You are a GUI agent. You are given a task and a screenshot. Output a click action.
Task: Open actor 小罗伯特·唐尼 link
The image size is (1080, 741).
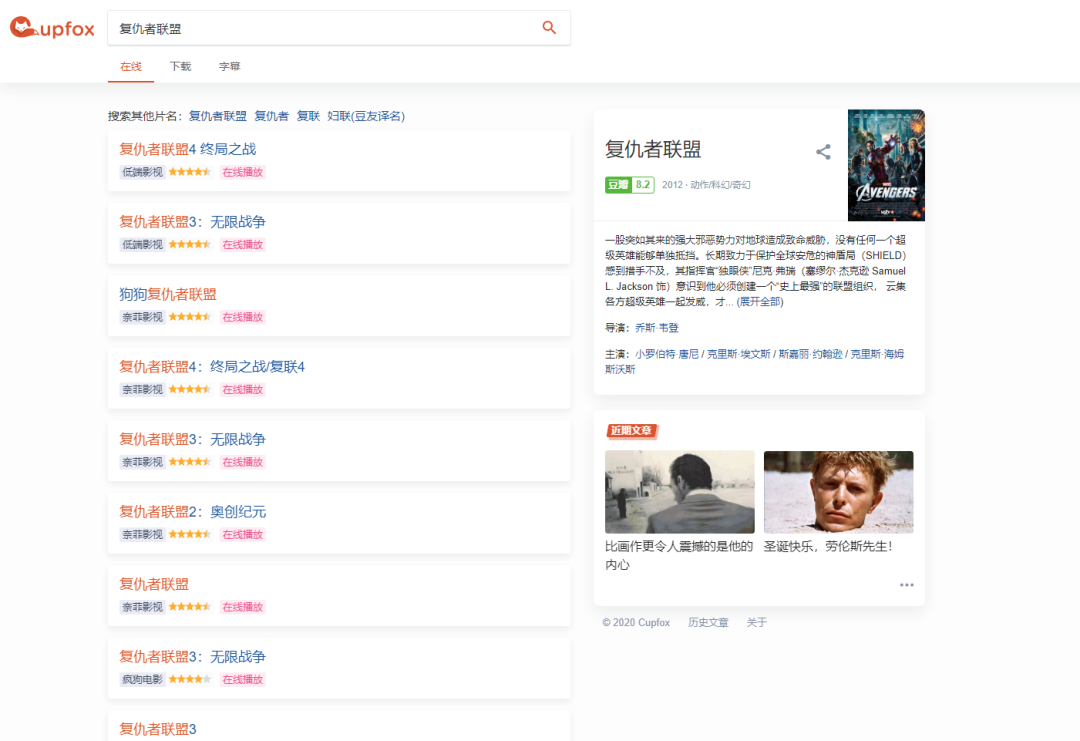point(667,354)
